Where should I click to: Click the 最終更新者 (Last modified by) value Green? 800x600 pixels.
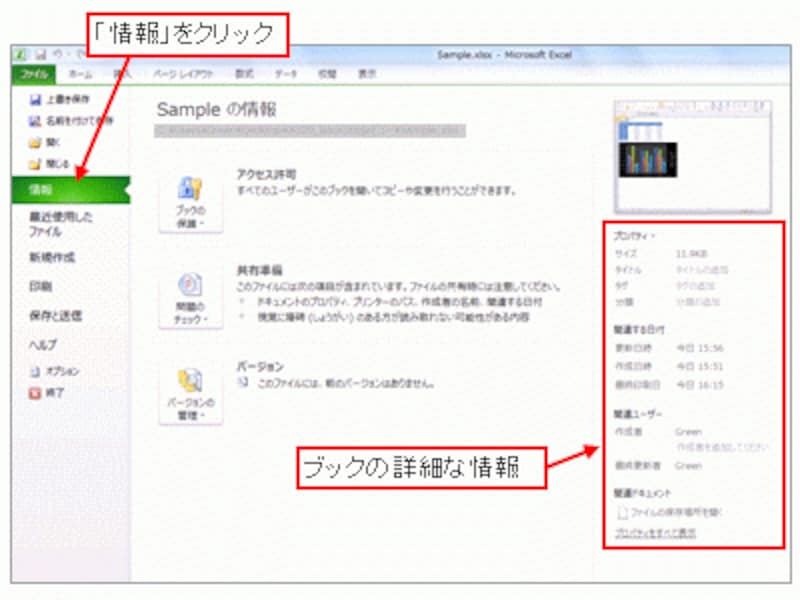688,465
